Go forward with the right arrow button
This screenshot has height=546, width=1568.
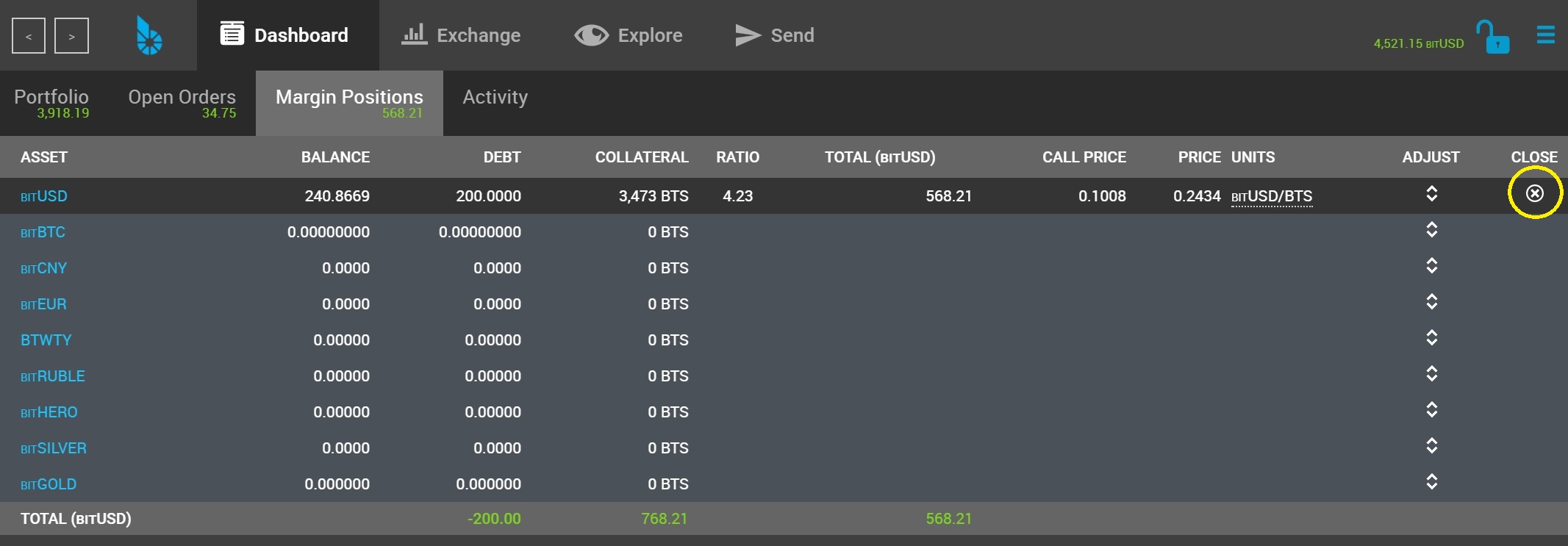[71, 36]
